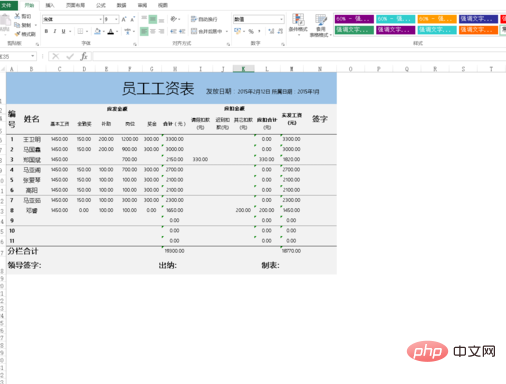Toggle top vertical alignment
The height and width of the screenshot is (384, 506).
(144, 19)
